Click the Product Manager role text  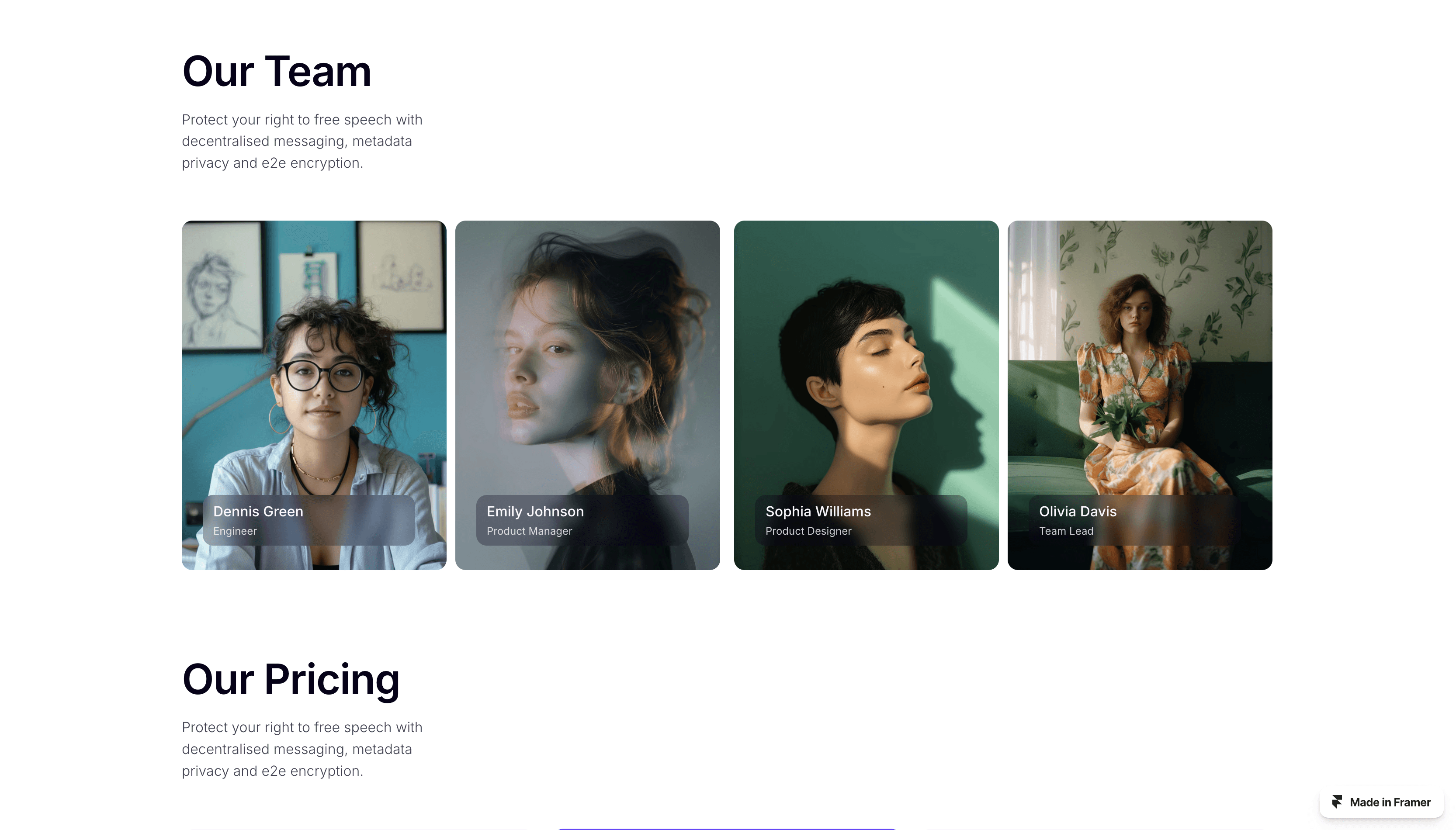(x=529, y=531)
